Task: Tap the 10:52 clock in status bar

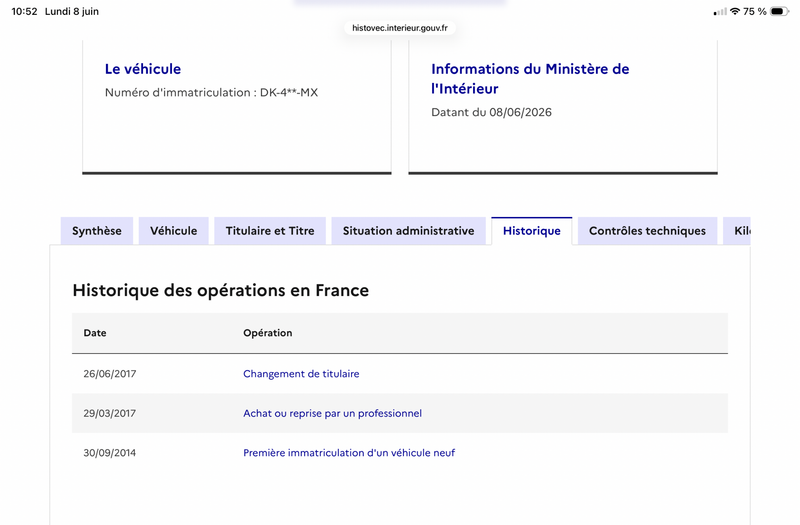Action: 24,11
